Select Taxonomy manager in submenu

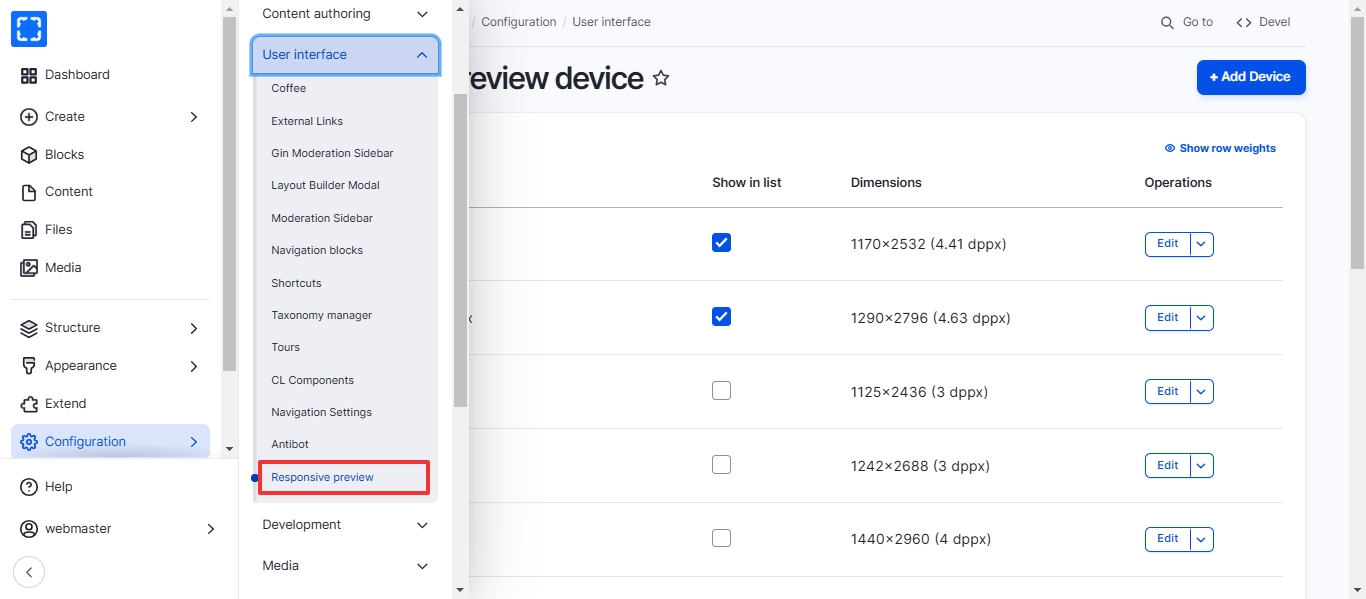[x=321, y=315]
